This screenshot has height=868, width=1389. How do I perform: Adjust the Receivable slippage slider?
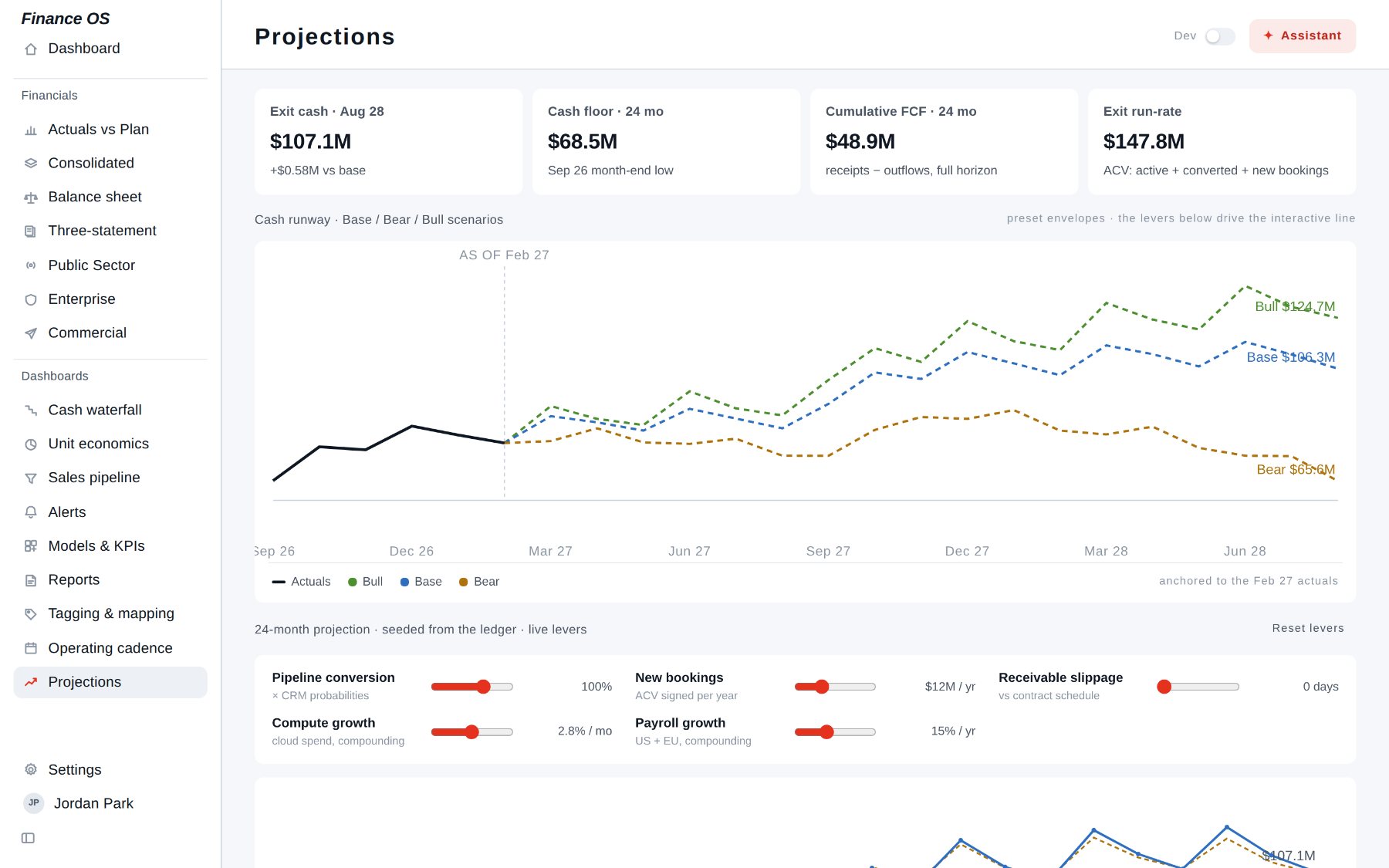click(x=1198, y=687)
